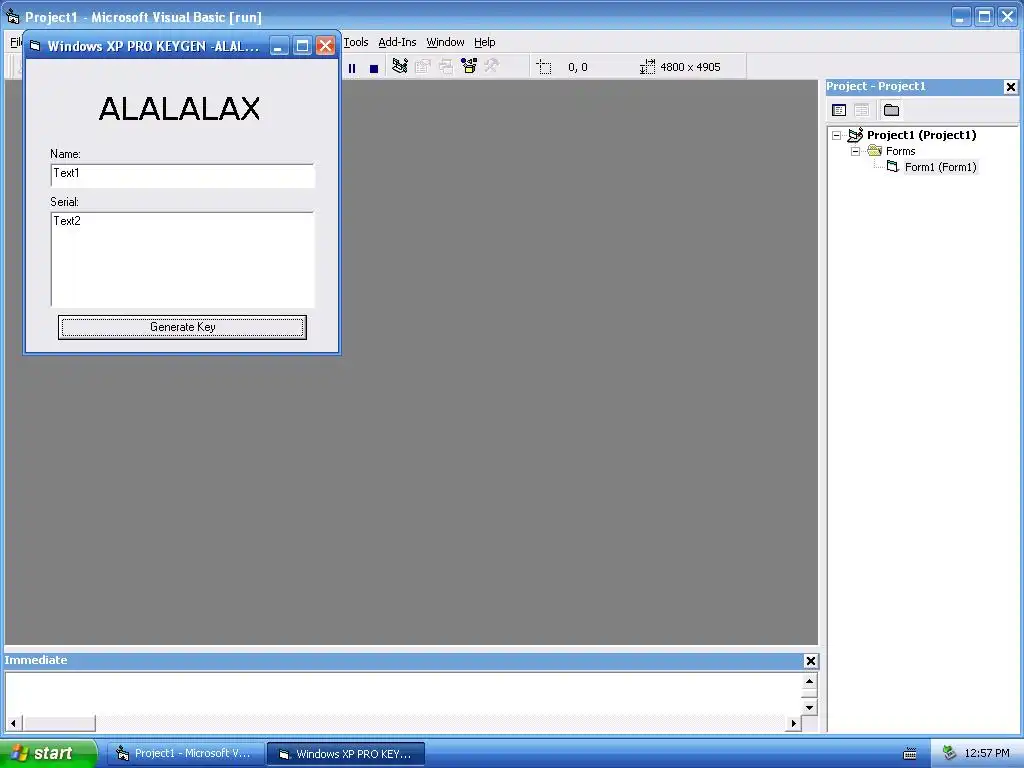Click the grayed Properties Window toolbar icon
The image size is (1024, 768).
point(423,66)
